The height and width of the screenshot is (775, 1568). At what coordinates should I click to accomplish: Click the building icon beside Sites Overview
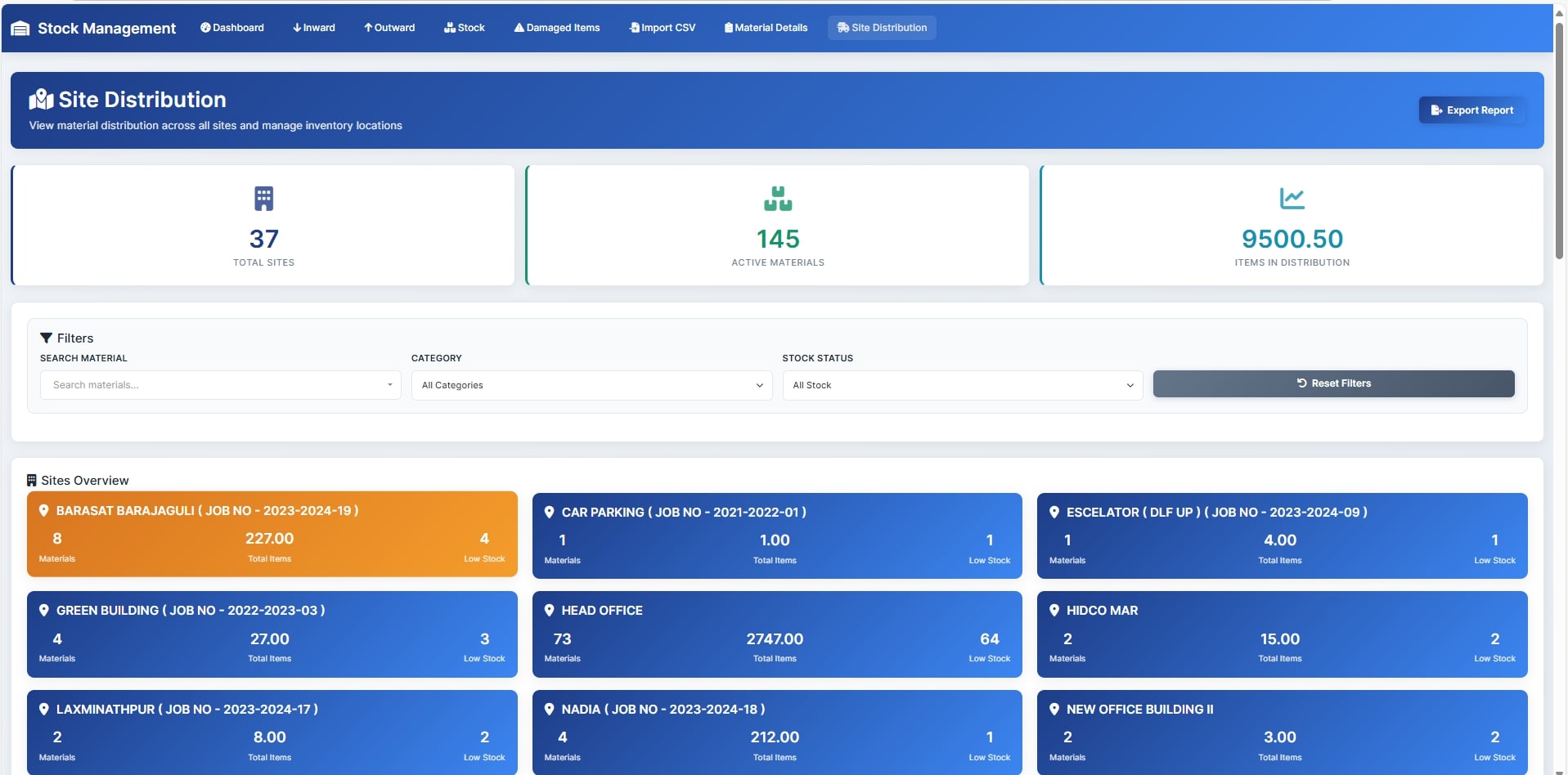[x=32, y=481]
